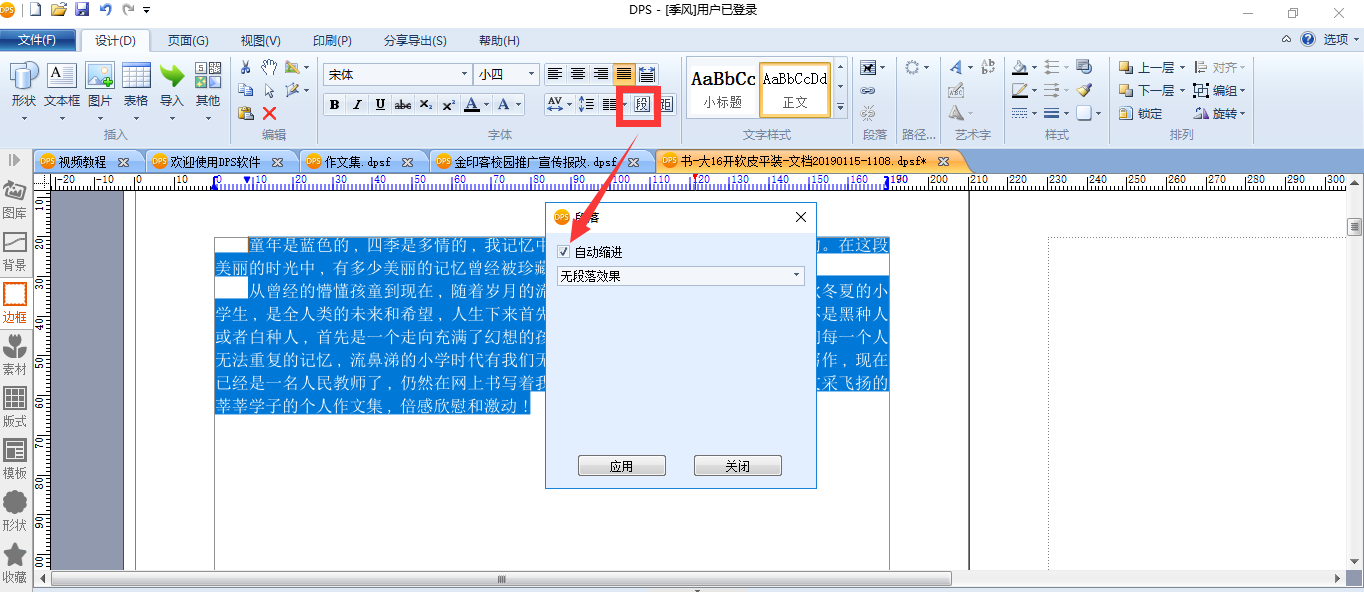Open the 其他 insert options

pyautogui.click(x=208, y=84)
